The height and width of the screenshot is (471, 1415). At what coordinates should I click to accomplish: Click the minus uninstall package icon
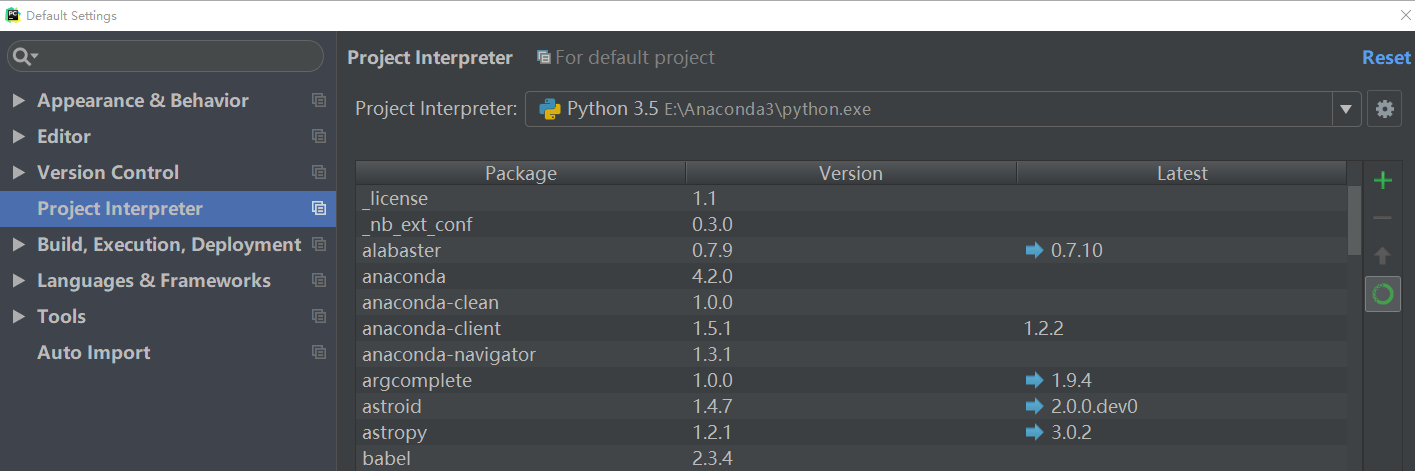[x=1383, y=218]
